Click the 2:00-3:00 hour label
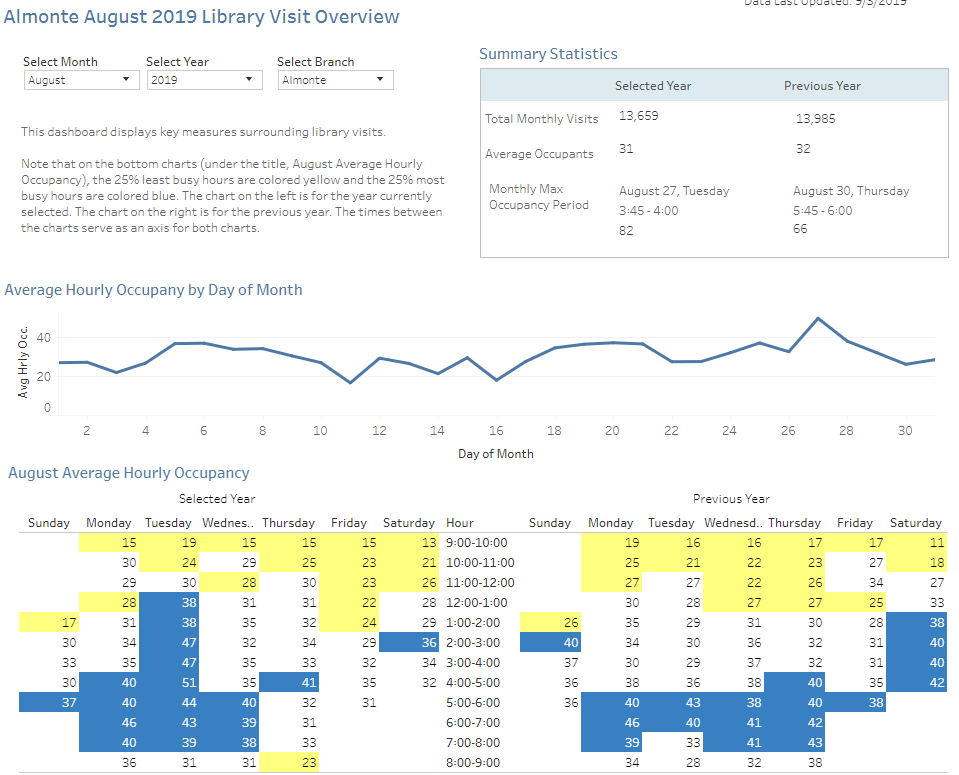This screenshot has height=775, width=959. coord(473,643)
